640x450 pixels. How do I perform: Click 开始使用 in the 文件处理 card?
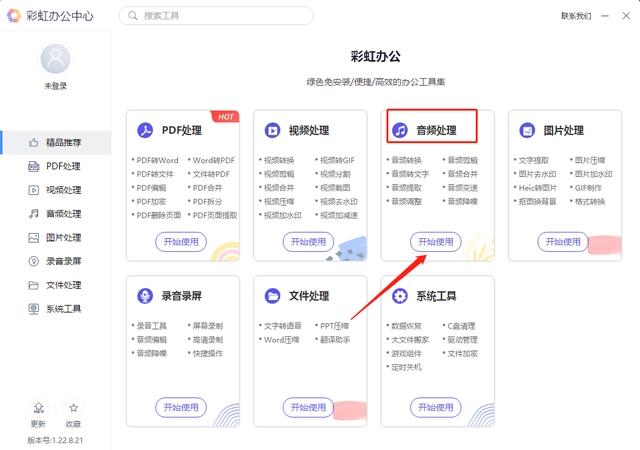308,407
